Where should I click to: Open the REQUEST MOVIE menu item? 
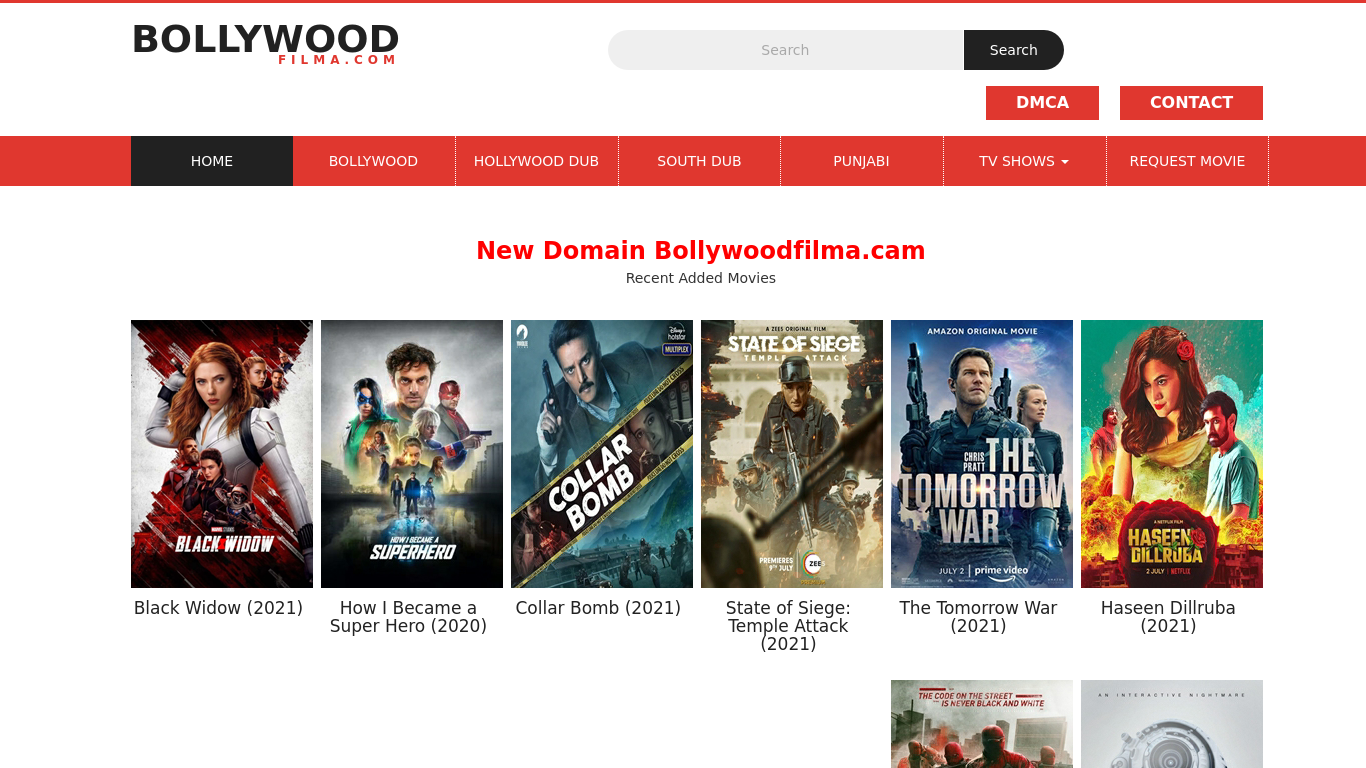pyautogui.click(x=1187, y=161)
